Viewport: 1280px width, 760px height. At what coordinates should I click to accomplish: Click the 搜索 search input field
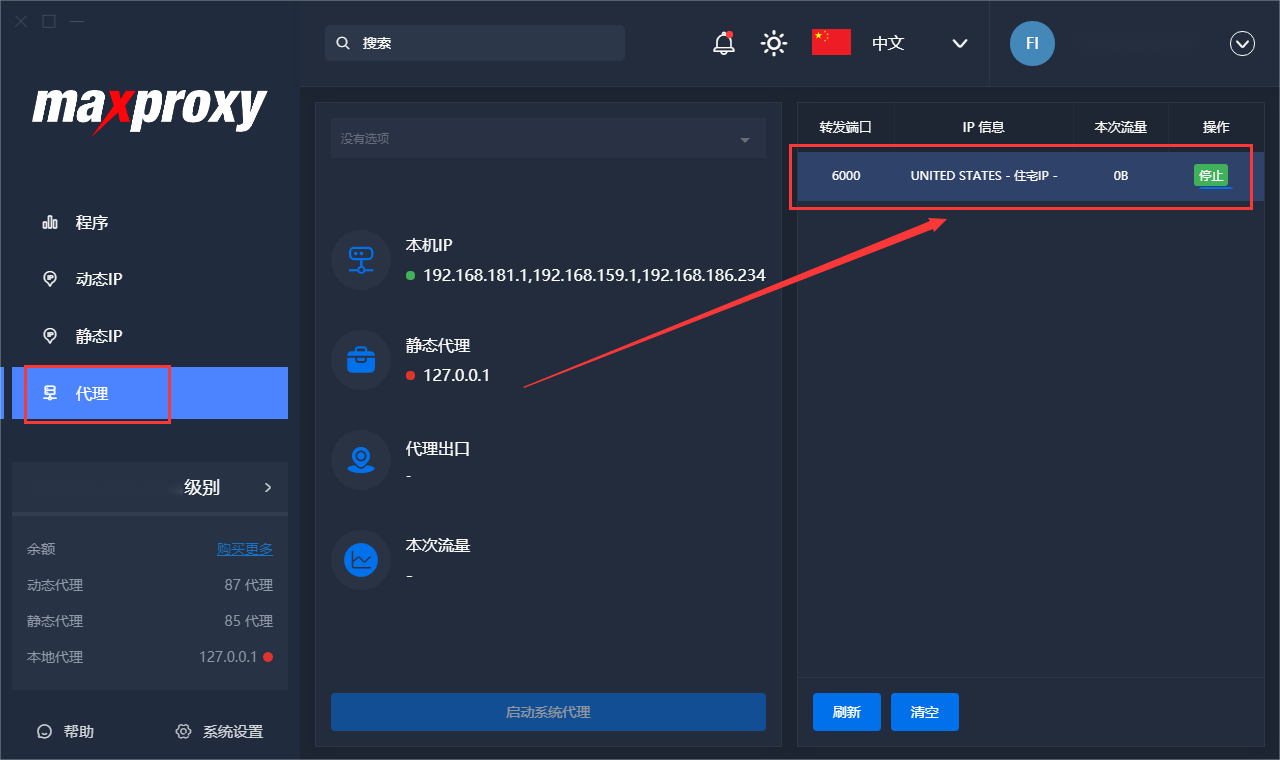point(475,42)
